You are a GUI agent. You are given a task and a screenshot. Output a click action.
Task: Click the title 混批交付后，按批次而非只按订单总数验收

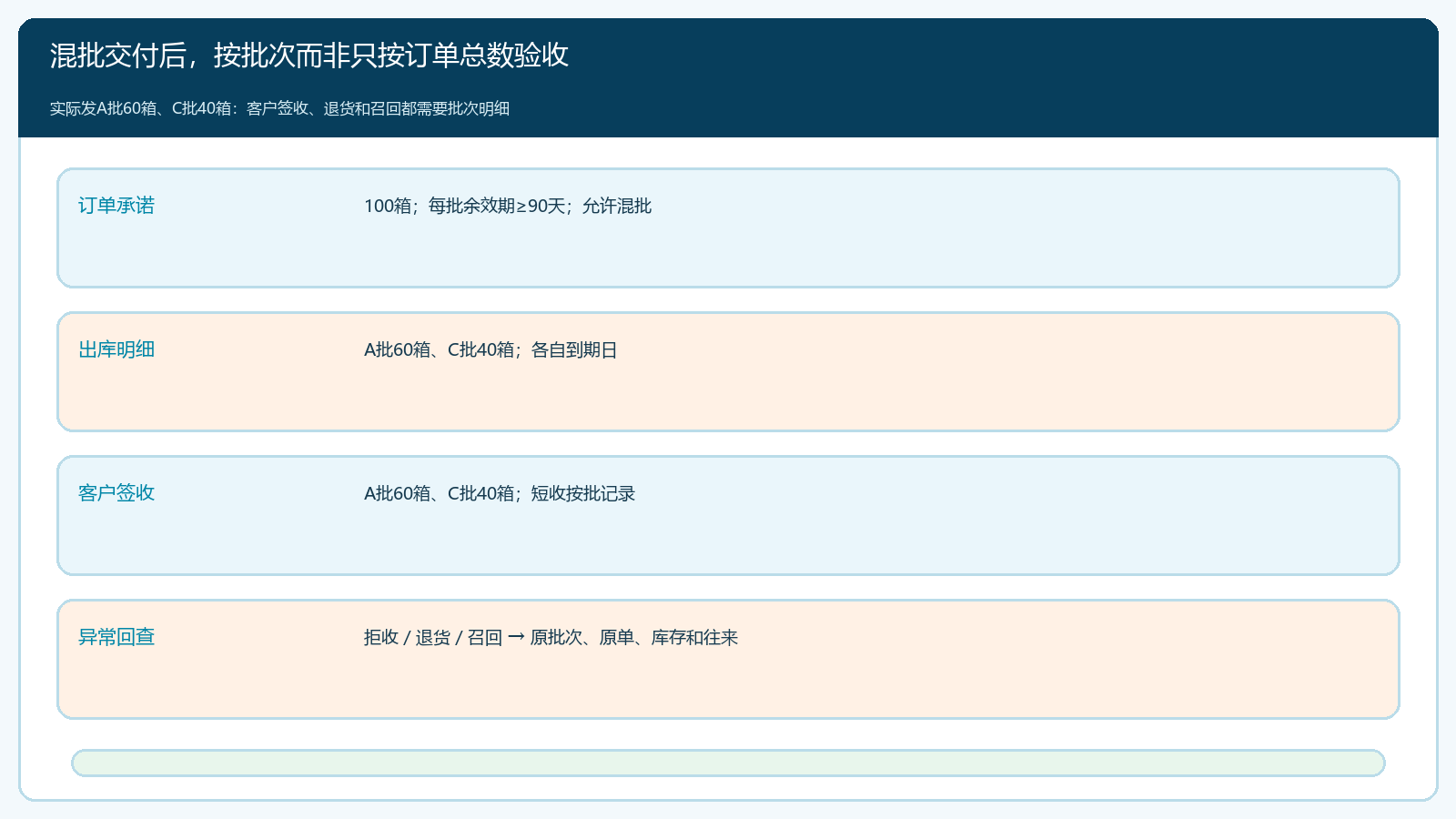pos(309,56)
